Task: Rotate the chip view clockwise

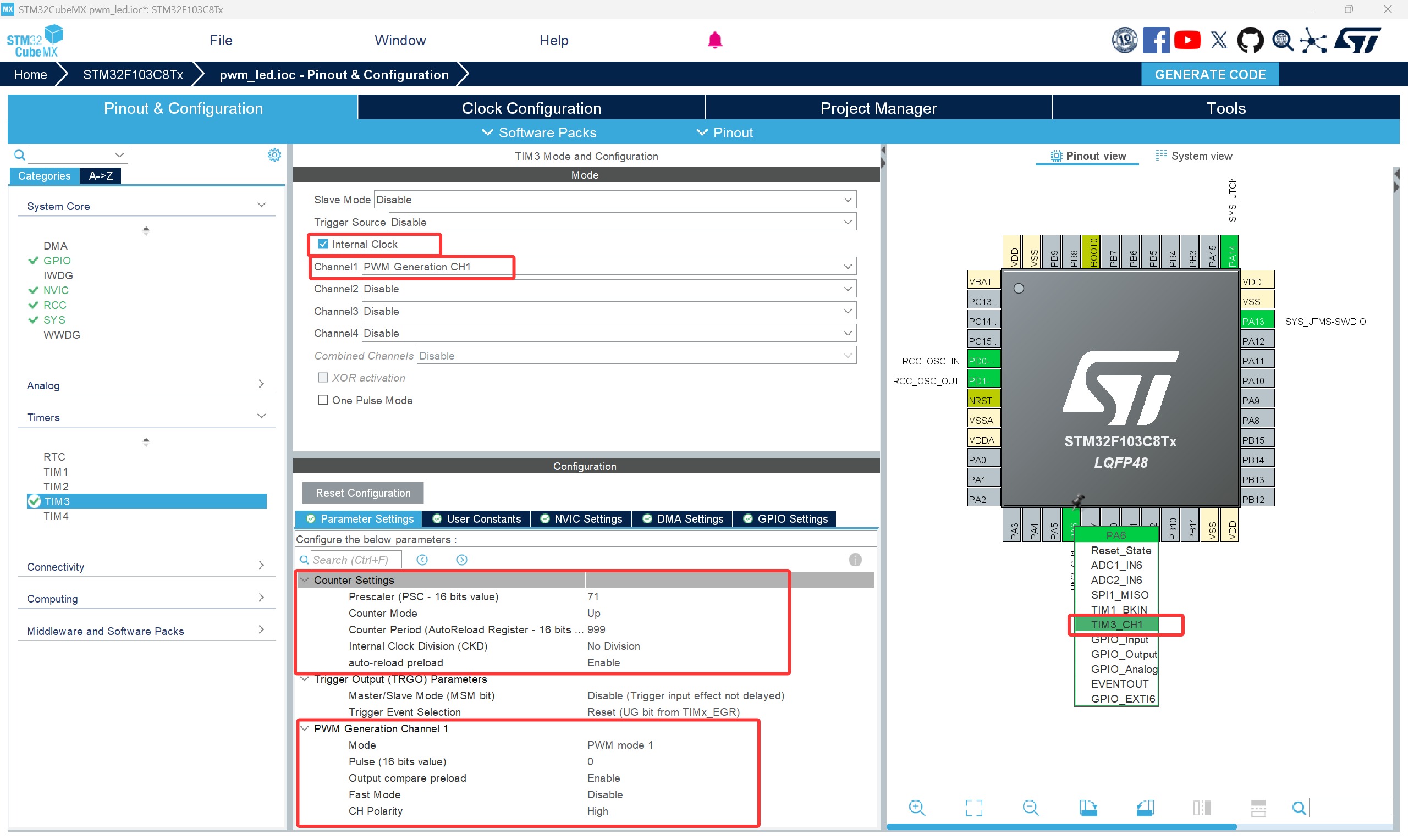Action: [1087, 808]
